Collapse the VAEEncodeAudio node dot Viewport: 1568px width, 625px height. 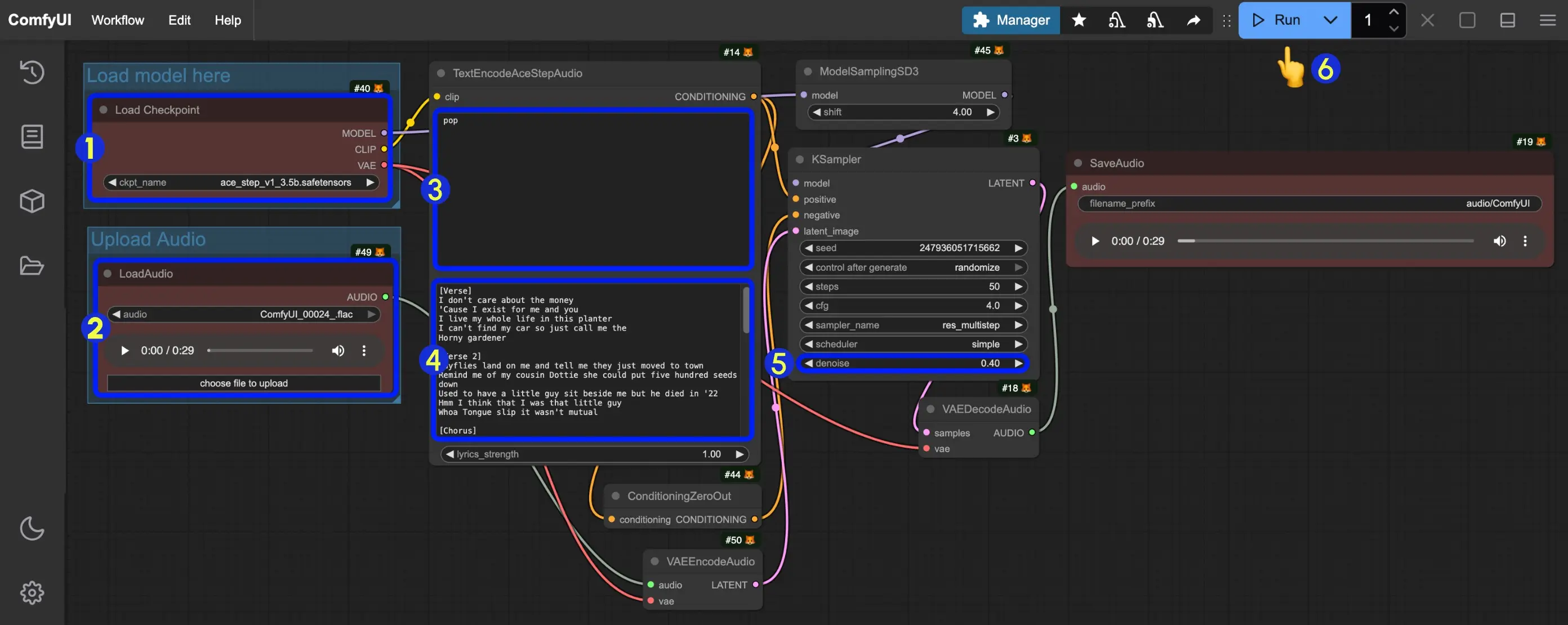[654, 561]
